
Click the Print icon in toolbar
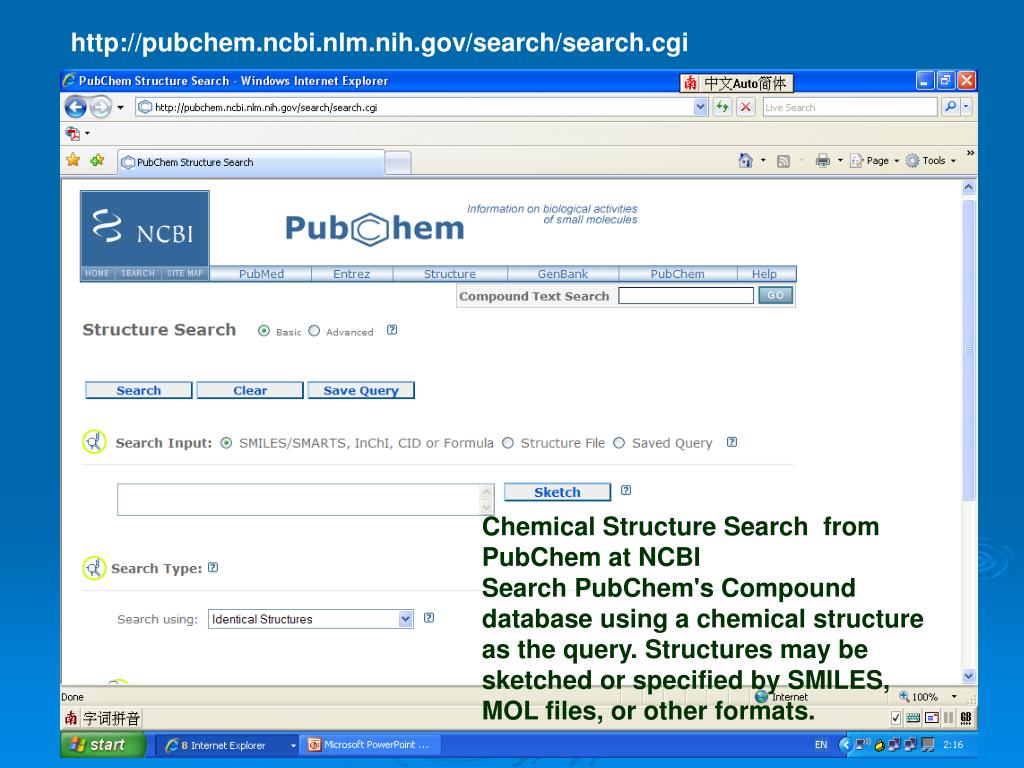[823, 161]
